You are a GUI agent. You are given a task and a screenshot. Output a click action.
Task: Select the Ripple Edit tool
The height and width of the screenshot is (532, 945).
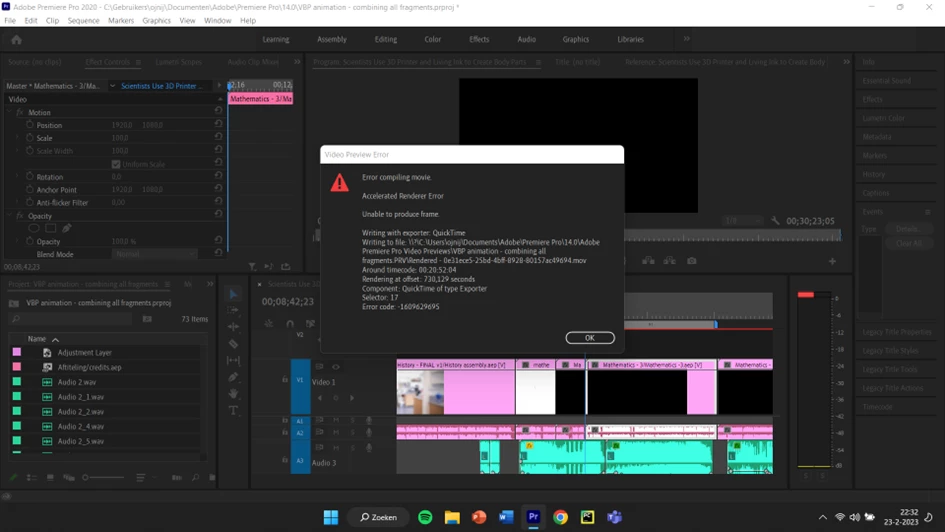point(233,327)
